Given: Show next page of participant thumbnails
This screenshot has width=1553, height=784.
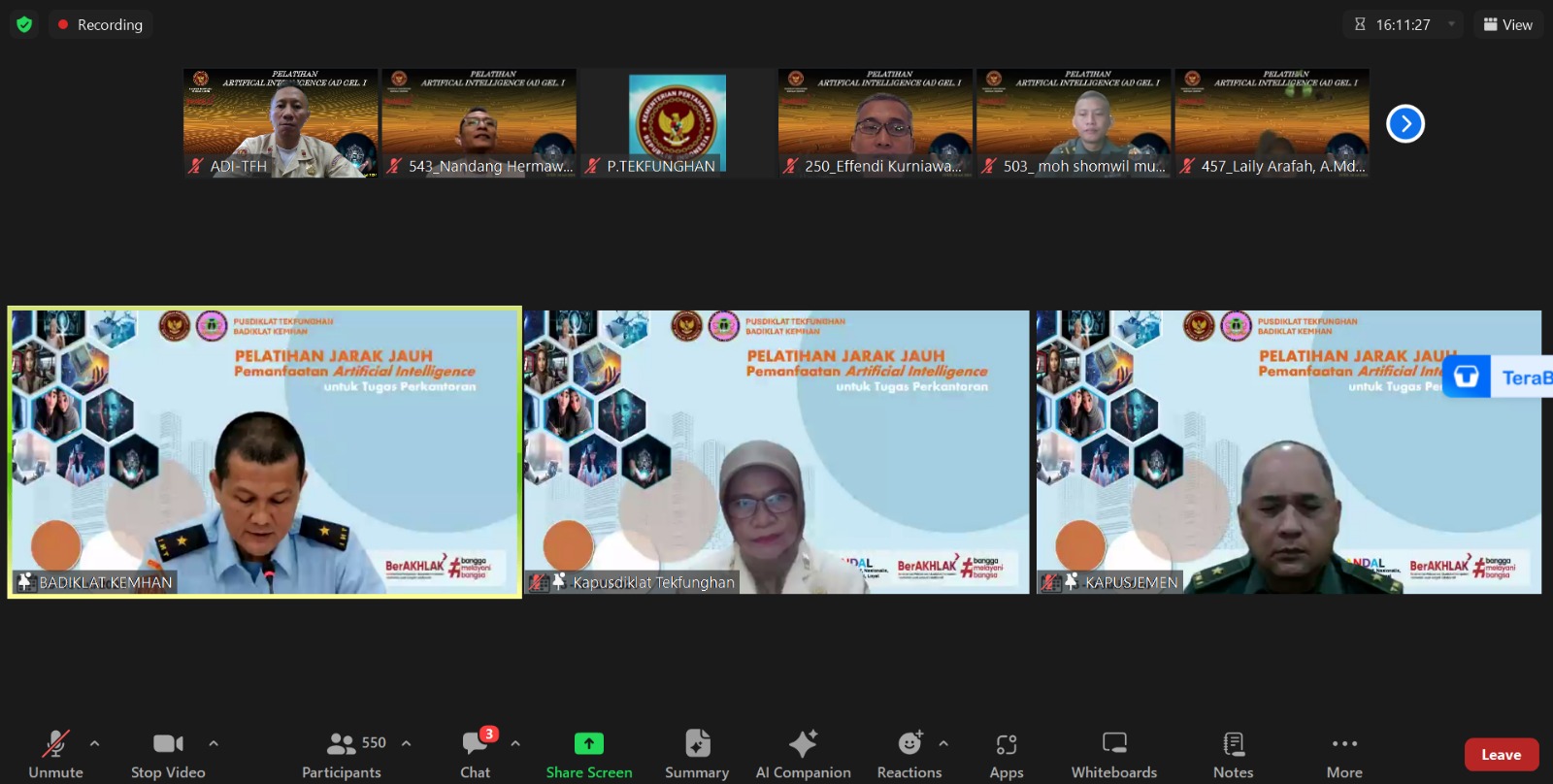Looking at the screenshot, I should tap(1404, 123).
